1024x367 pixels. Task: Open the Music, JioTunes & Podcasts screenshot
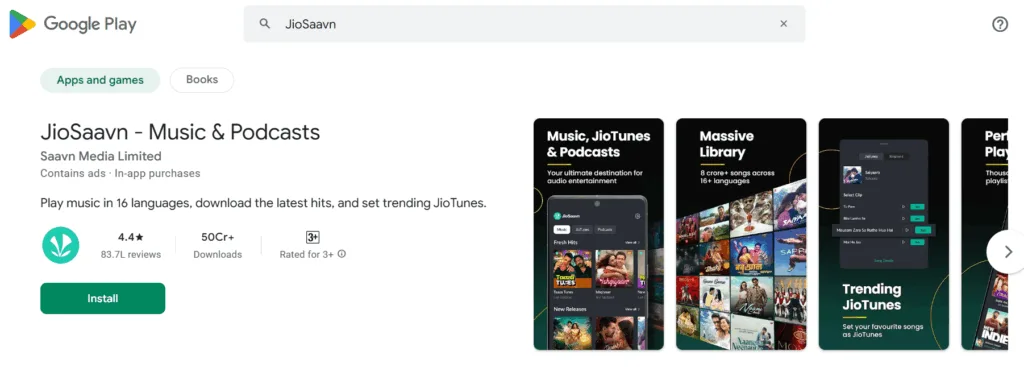coord(598,234)
